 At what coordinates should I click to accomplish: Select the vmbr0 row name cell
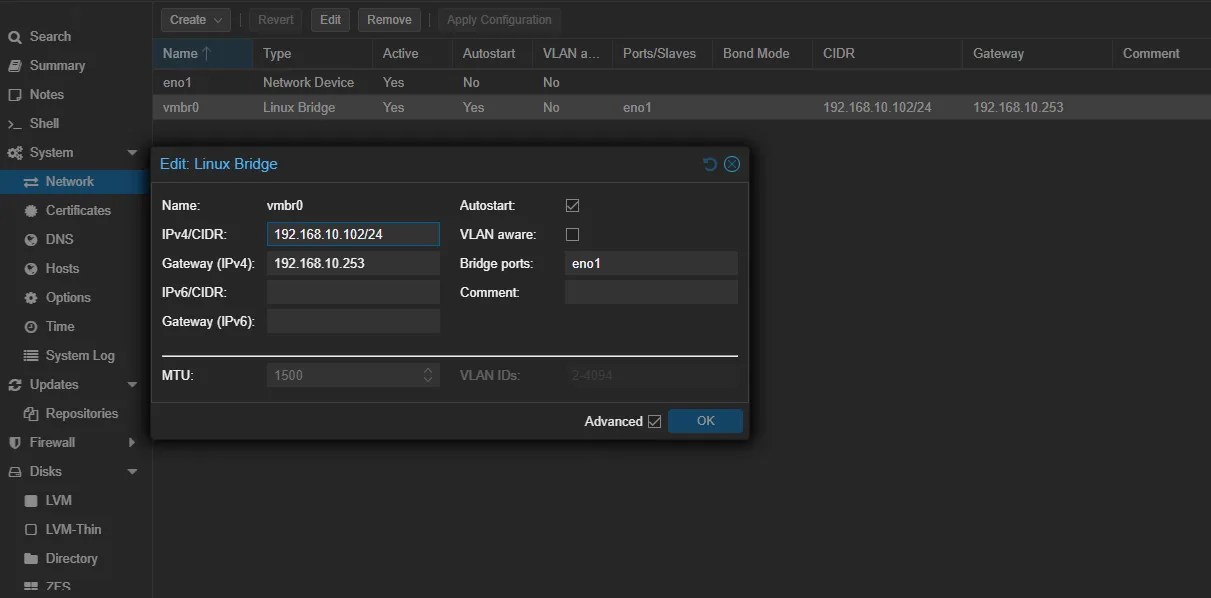pos(202,108)
